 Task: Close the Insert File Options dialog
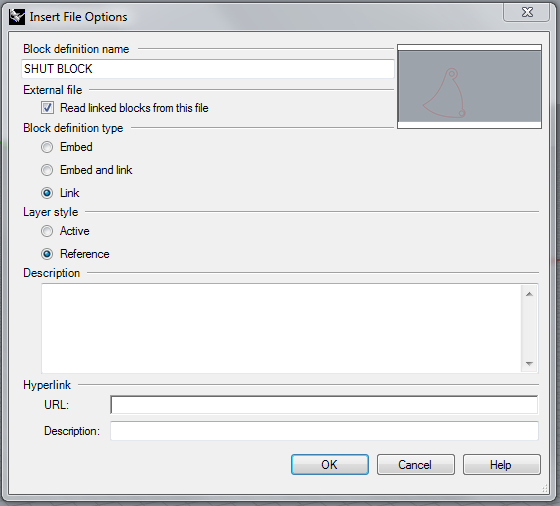click(526, 12)
